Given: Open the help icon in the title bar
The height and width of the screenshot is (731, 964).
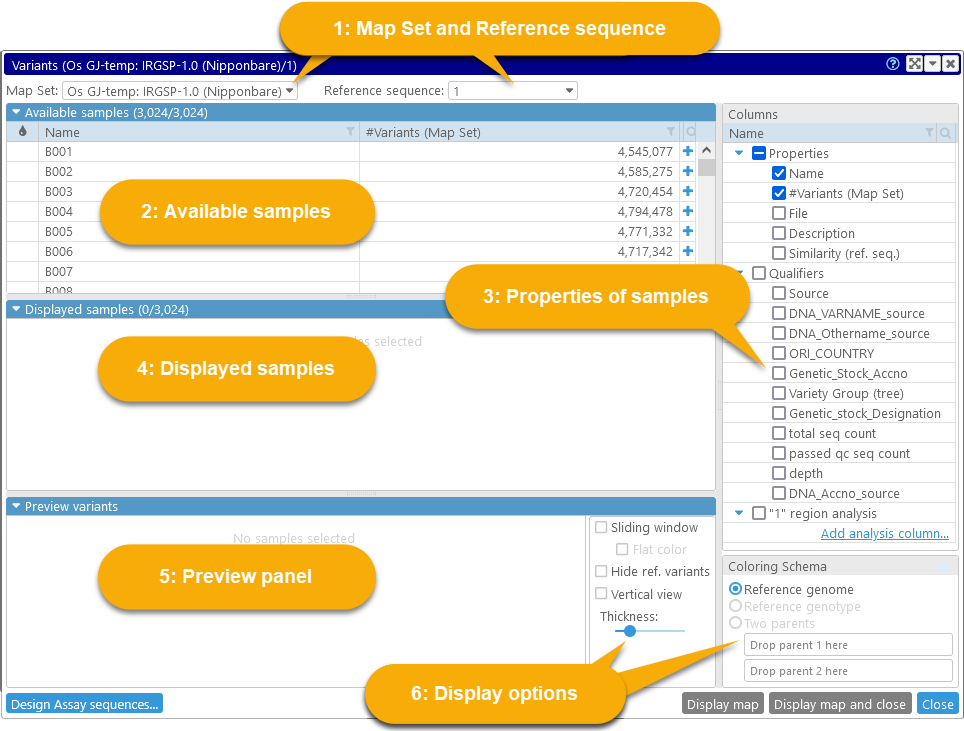Looking at the screenshot, I should (893, 64).
